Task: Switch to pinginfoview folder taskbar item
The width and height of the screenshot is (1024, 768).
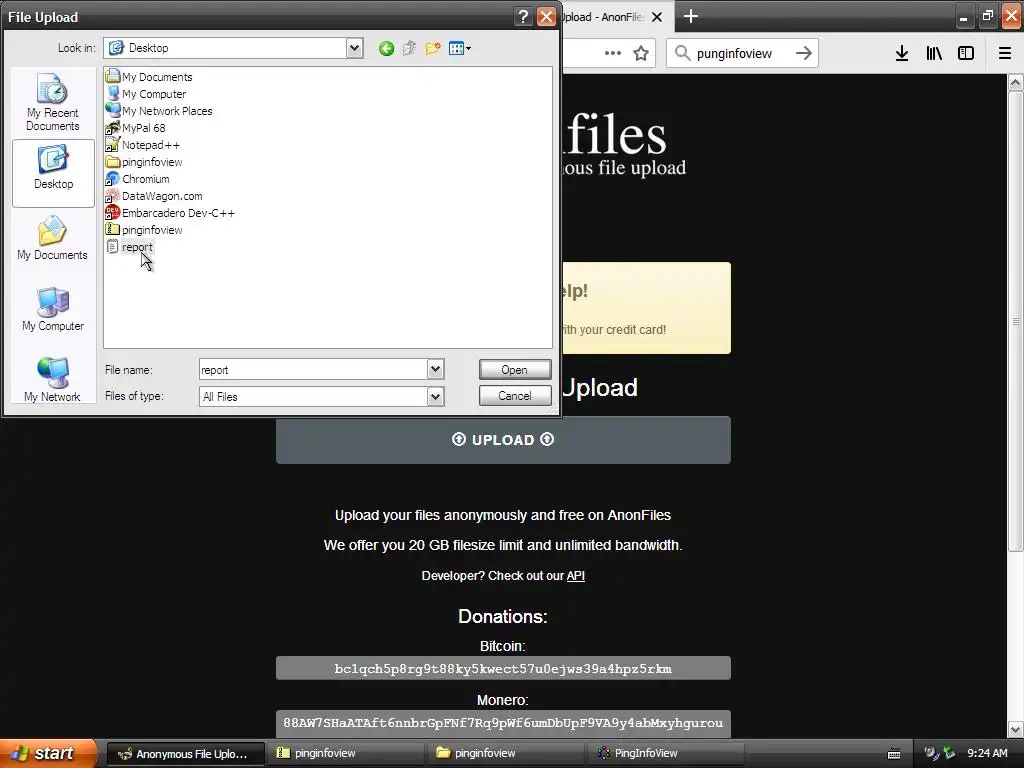Action: 507,754
